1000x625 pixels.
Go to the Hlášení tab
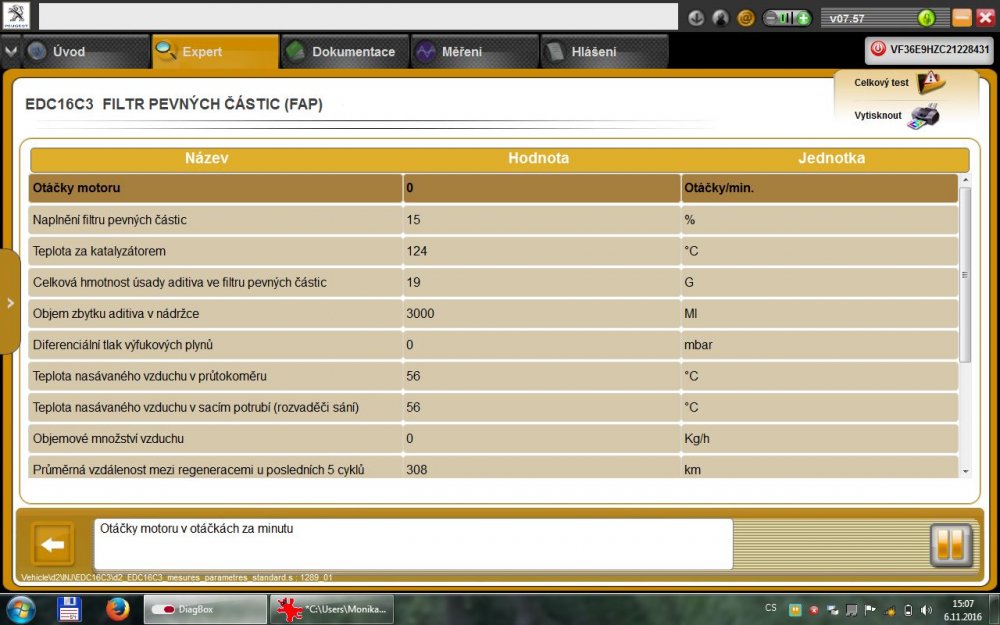pyautogui.click(x=604, y=52)
